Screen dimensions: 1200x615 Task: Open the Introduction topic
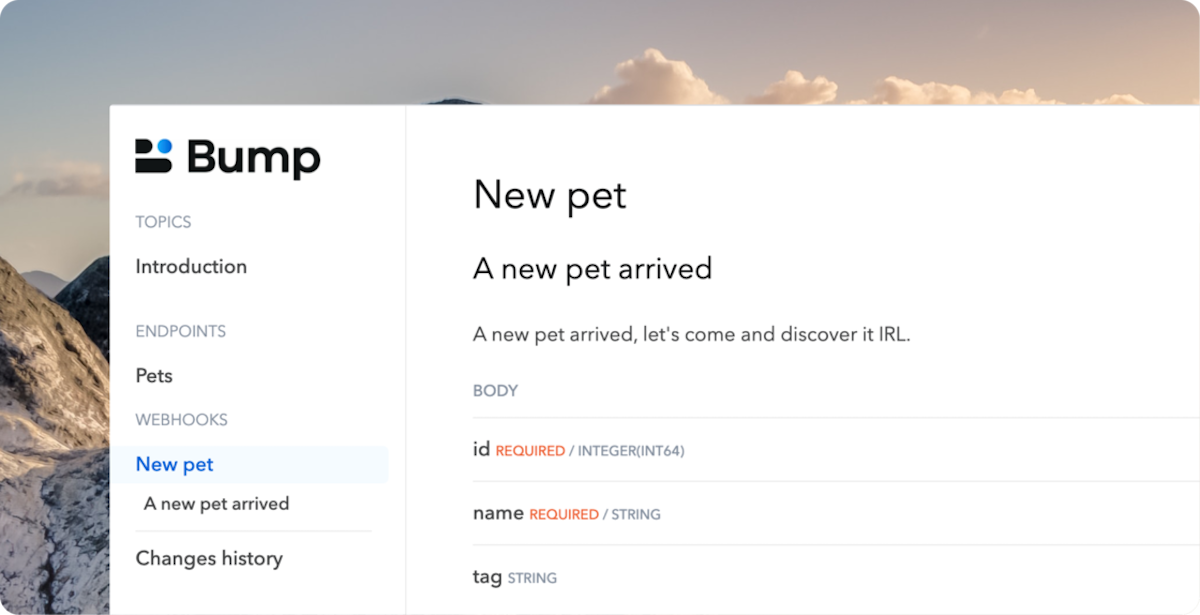tap(190, 266)
